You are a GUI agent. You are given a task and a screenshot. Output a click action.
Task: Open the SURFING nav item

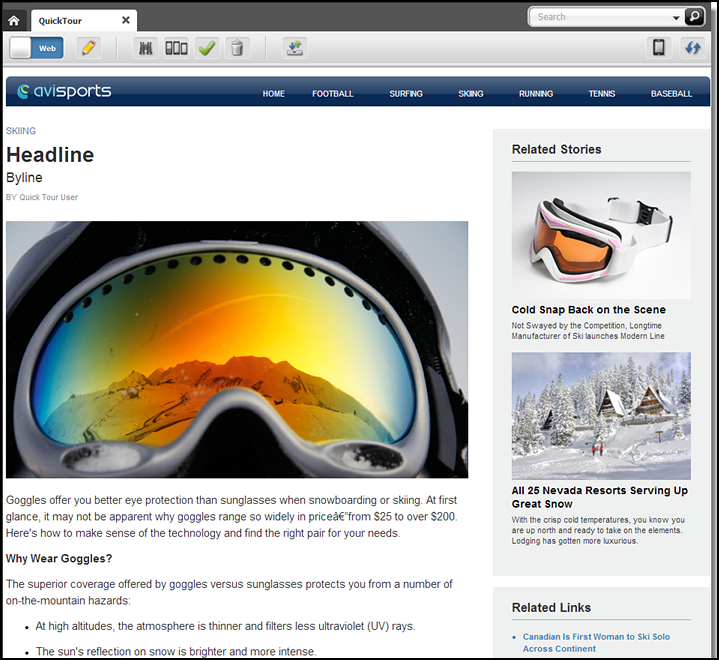tap(406, 94)
